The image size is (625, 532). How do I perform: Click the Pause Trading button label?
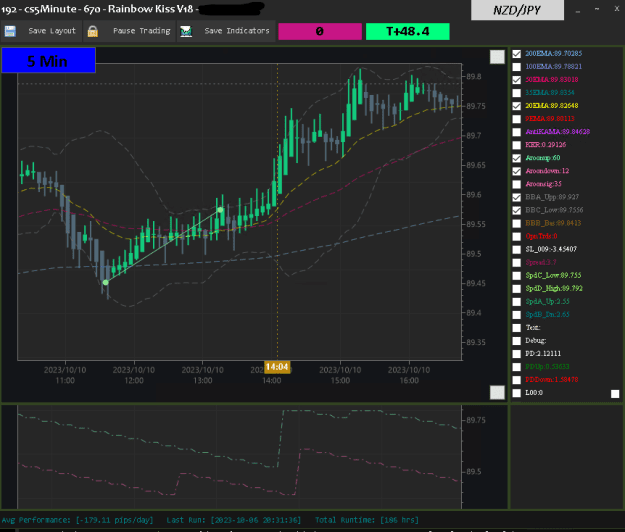click(x=142, y=31)
